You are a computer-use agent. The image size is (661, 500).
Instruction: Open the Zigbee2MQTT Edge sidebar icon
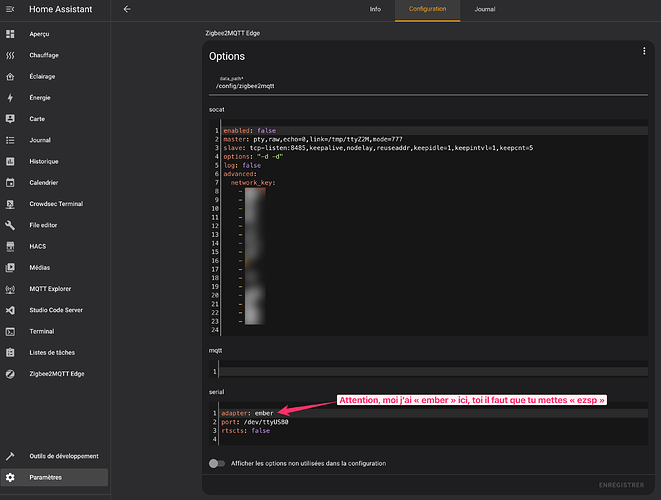pos(10,373)
